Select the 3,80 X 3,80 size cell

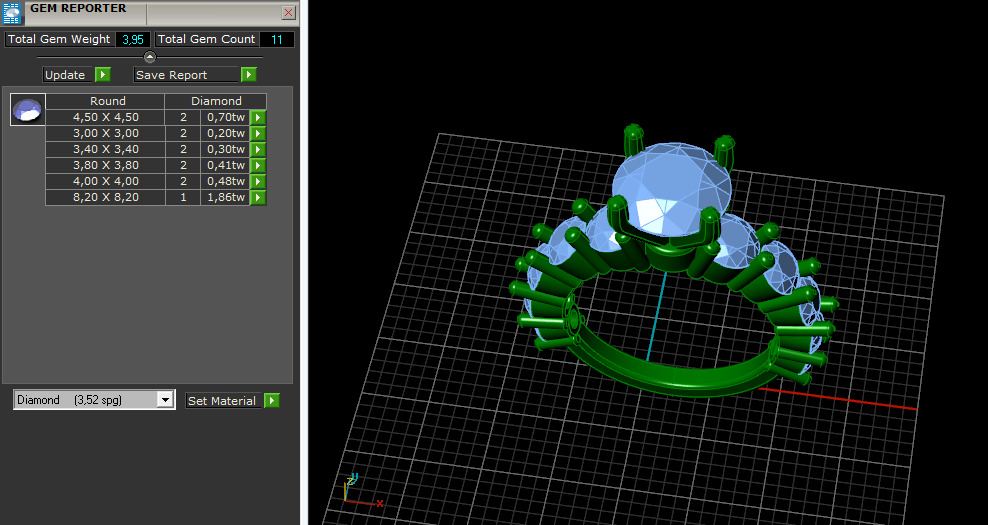(105, 166)
